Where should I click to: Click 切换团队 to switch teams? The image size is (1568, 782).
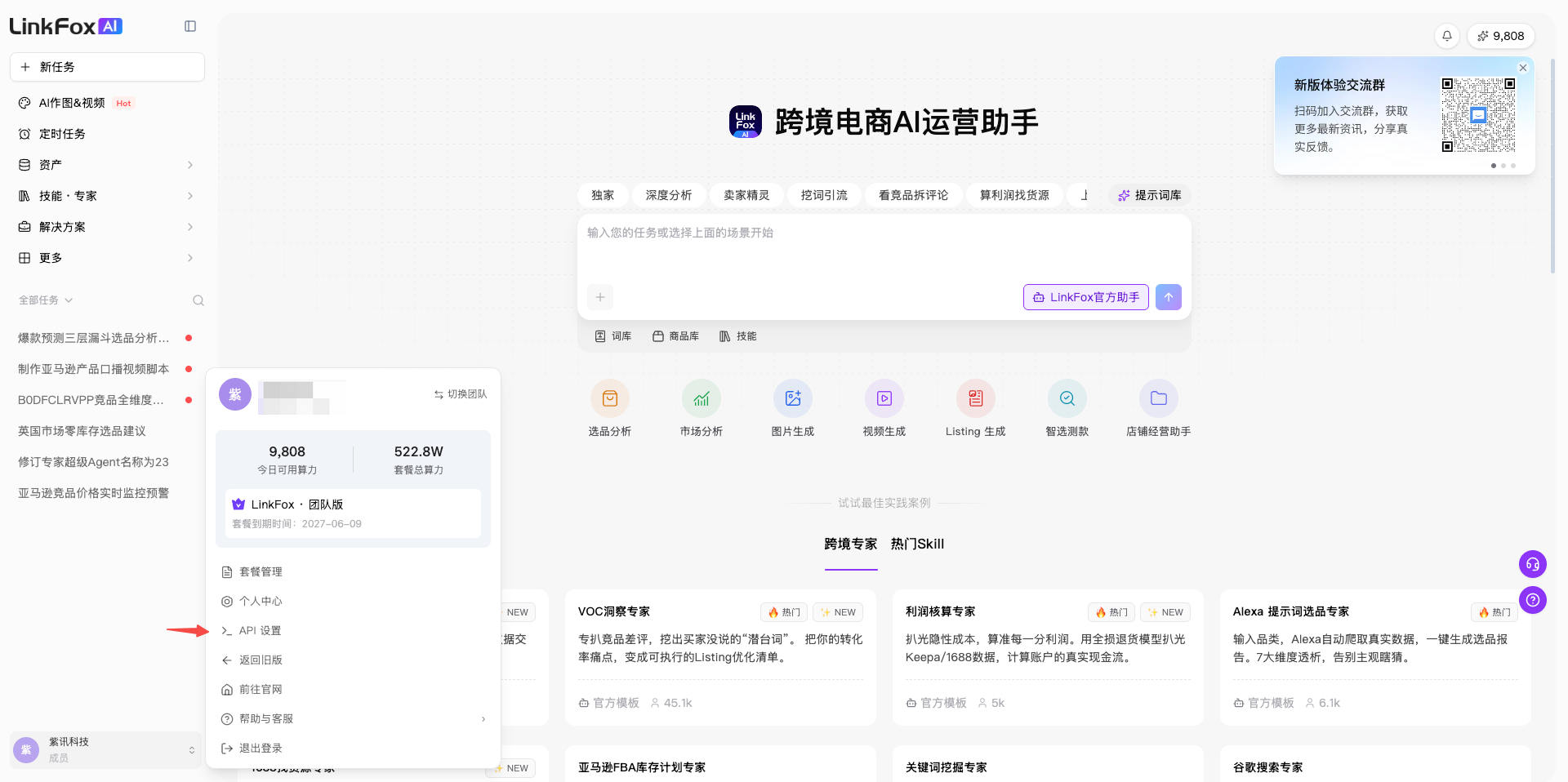[x=461, y=394]
